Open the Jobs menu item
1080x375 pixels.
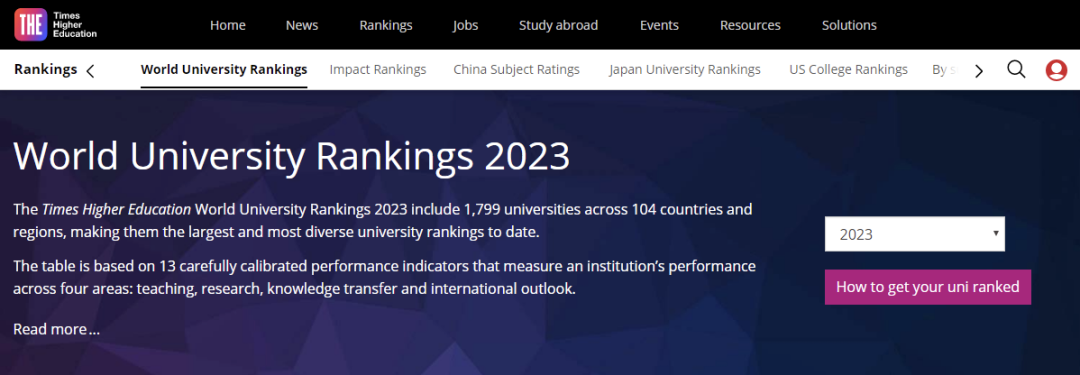[x=466, y=26]
